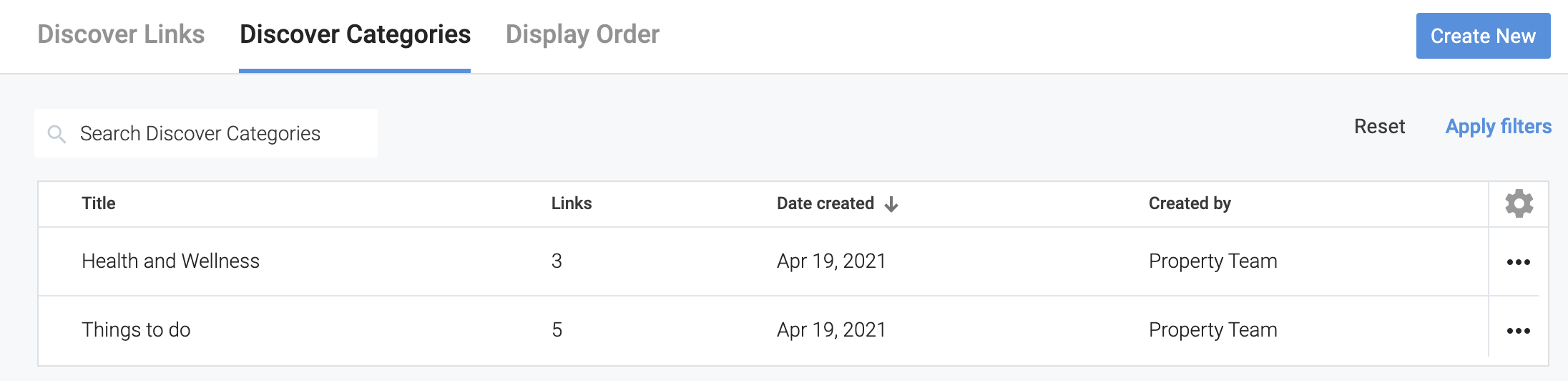Sort by Title column header
This screenshot has width=1568, height=381.
99,203
